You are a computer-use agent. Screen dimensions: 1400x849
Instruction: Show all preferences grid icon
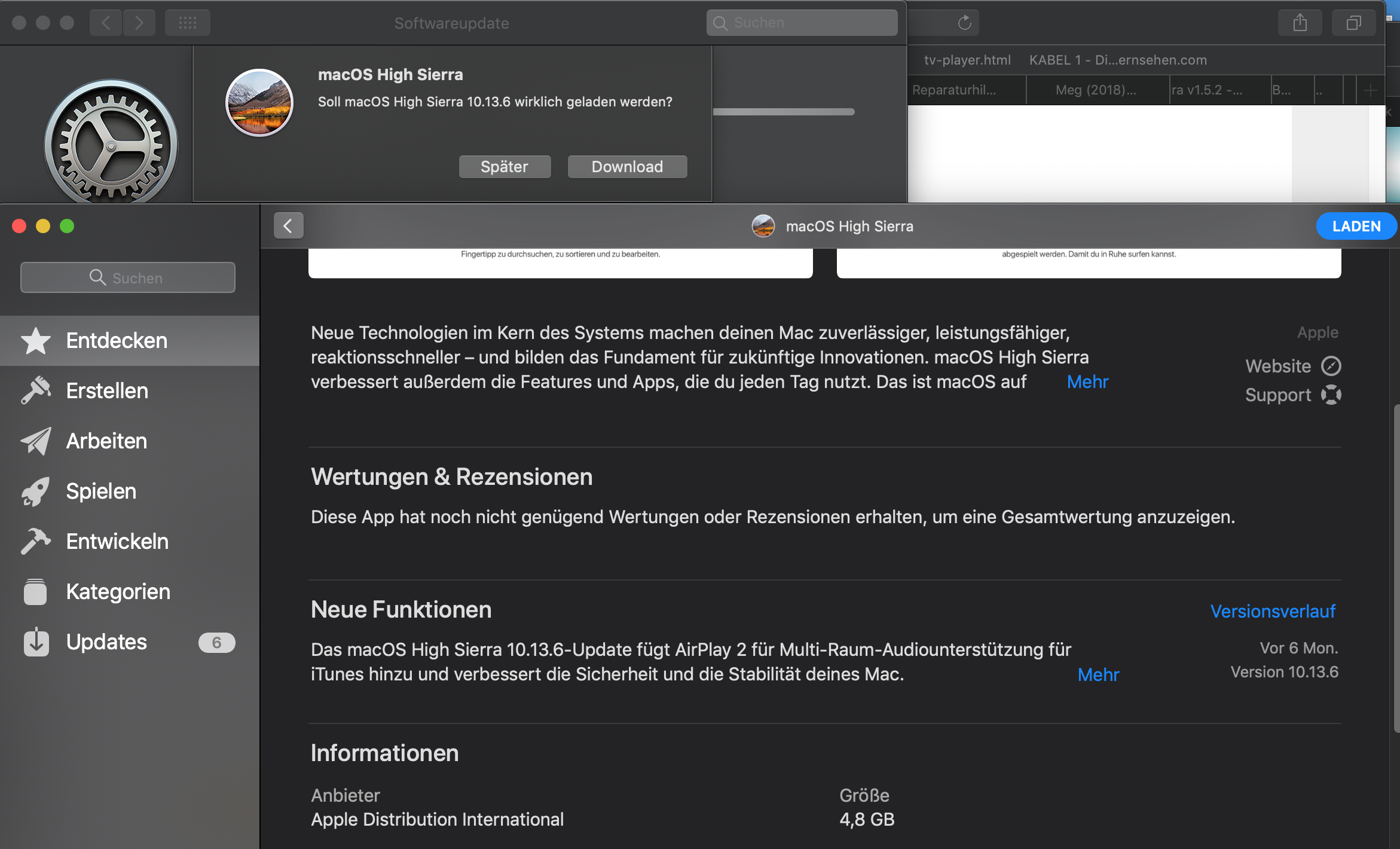(x=187, y=23)
